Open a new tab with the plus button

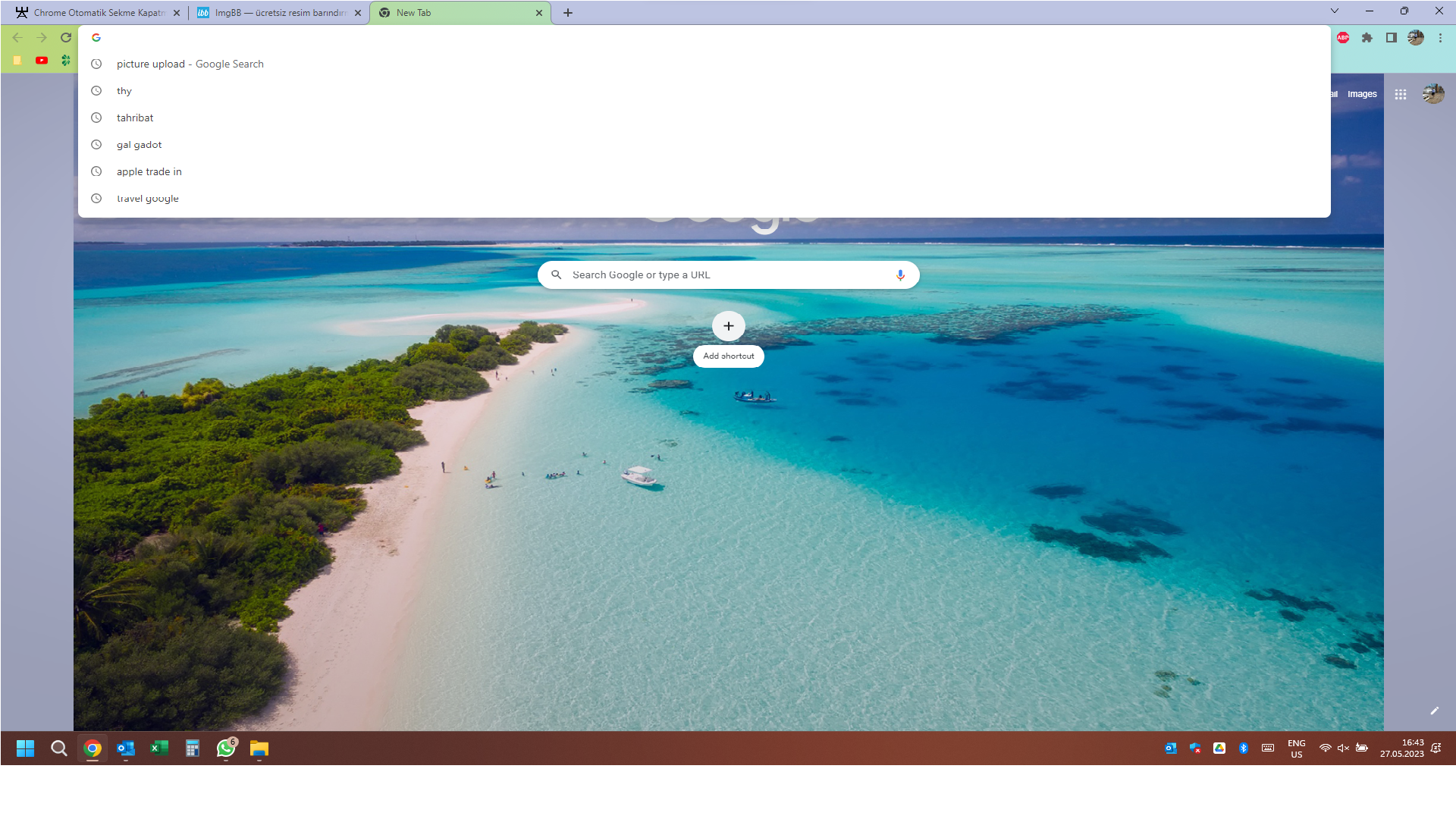[568, 13]
